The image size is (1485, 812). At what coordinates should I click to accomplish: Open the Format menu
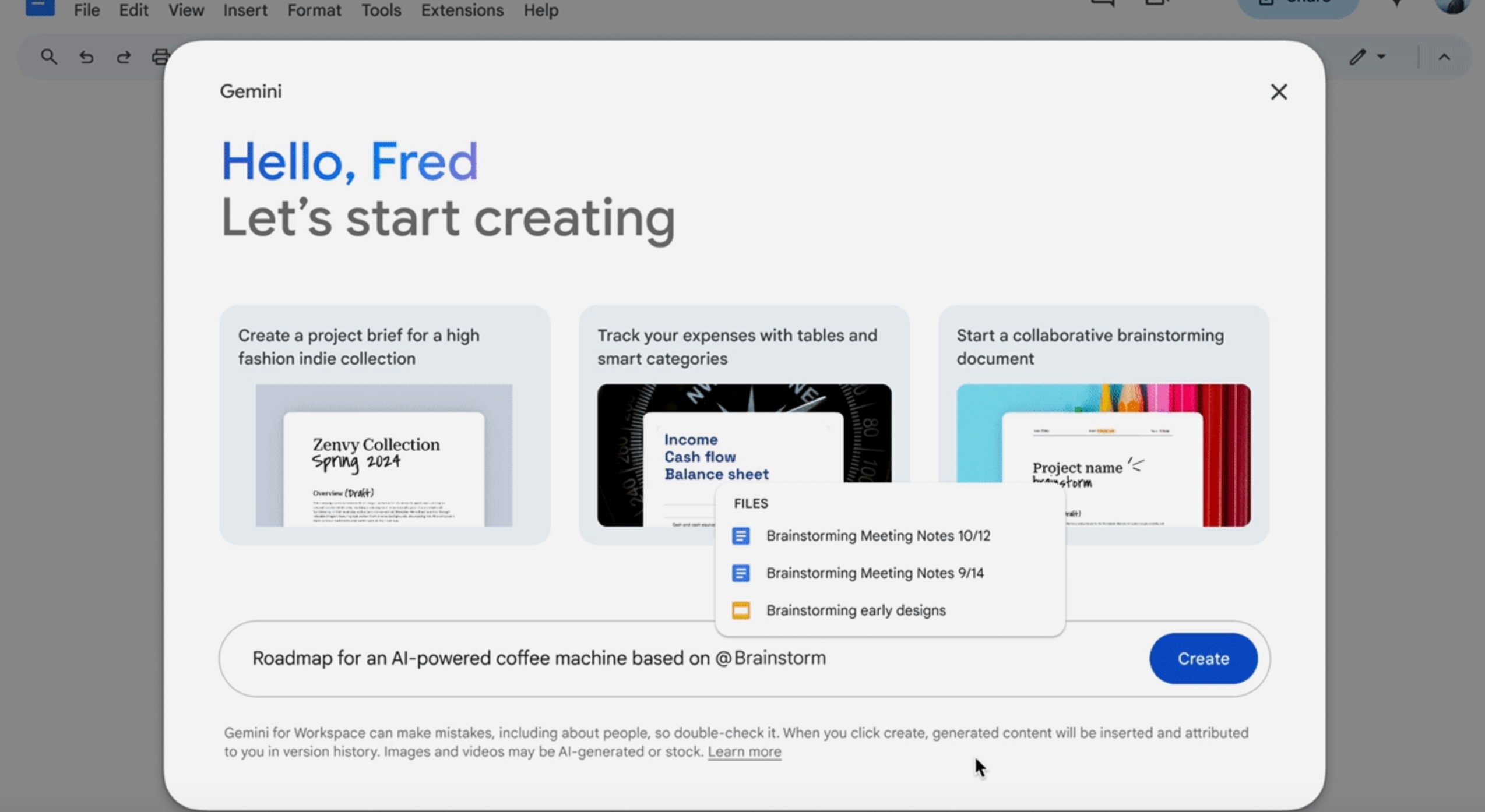click(x=314, y=10)
